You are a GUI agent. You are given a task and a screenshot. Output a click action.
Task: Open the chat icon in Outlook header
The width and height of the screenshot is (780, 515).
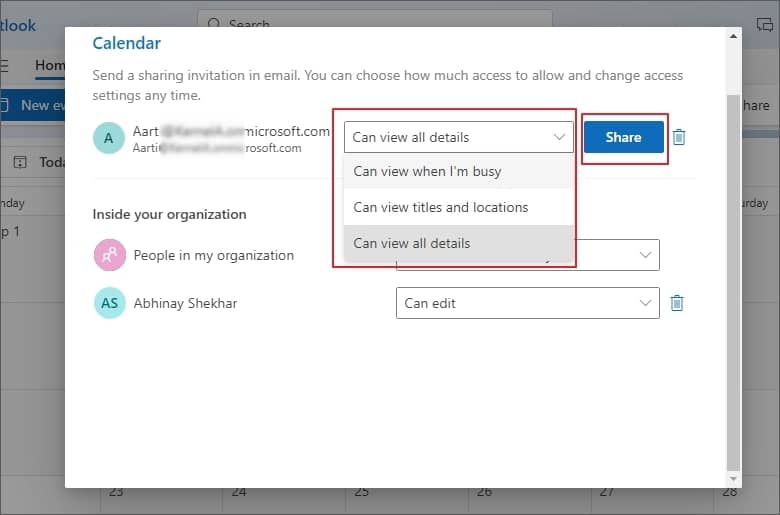(765, 24)
